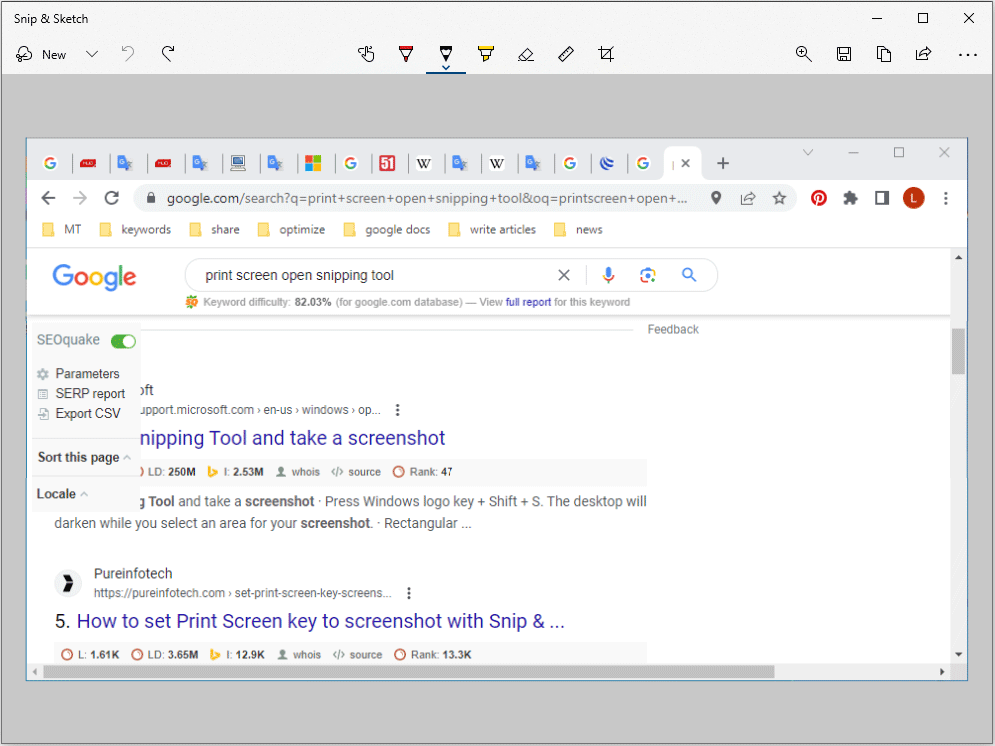Click the horizontal scrollbar thumb in the snip
995x746 pixels.
coord(409,671)
